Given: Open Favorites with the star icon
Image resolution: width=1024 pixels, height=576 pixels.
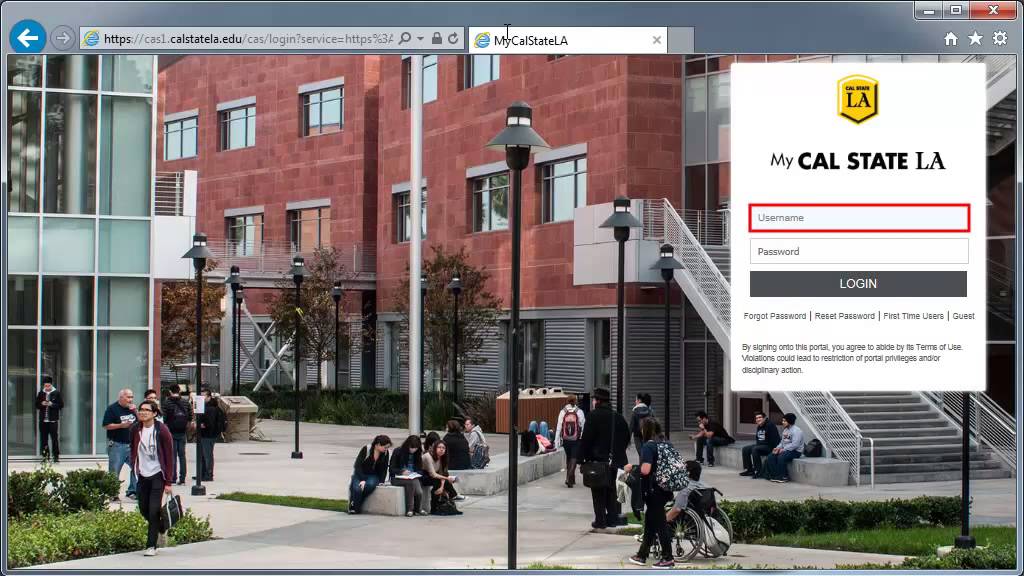Looking at the screenshot, I should click(x=975, y=39).
